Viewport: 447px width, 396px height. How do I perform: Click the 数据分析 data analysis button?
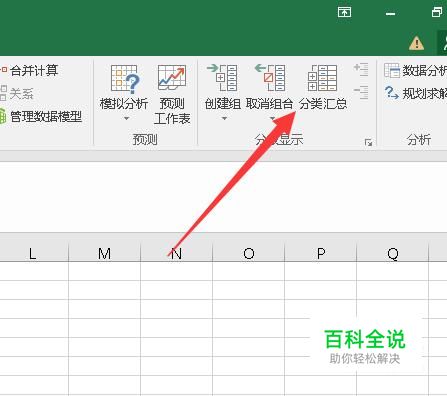tap(415, 70)
